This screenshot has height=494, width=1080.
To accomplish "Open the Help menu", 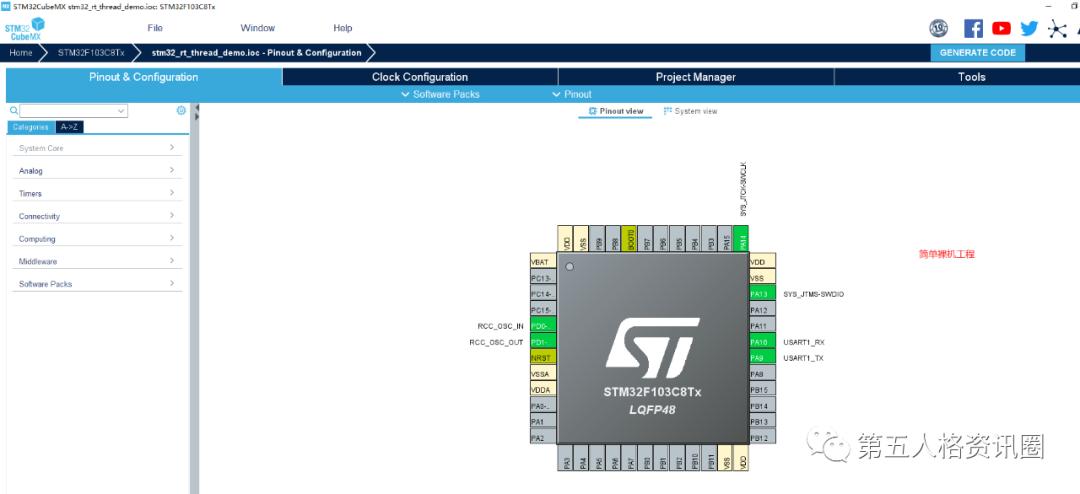I will (x=342, y=28).
